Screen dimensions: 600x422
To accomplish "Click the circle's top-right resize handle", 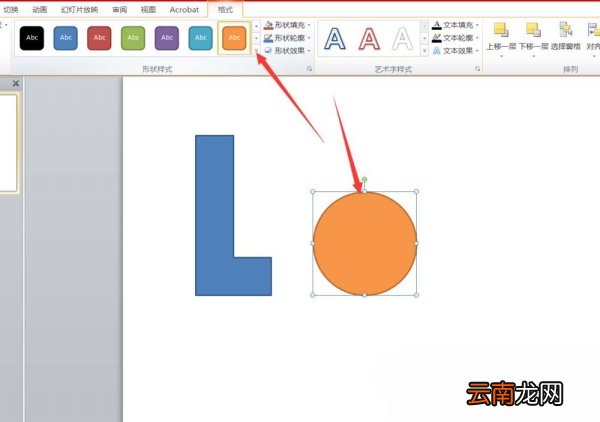I will click(x=416, y=192).
